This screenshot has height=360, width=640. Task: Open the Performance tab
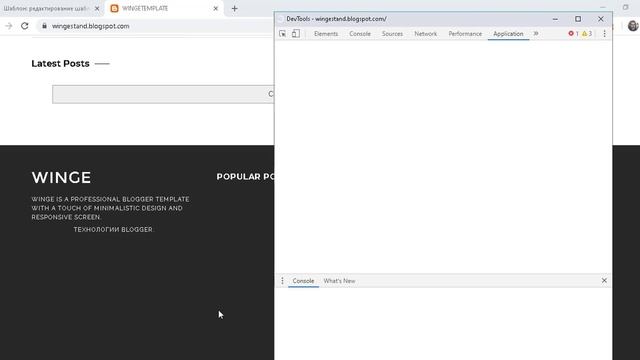pyautogui.click(x=465, y=34)
